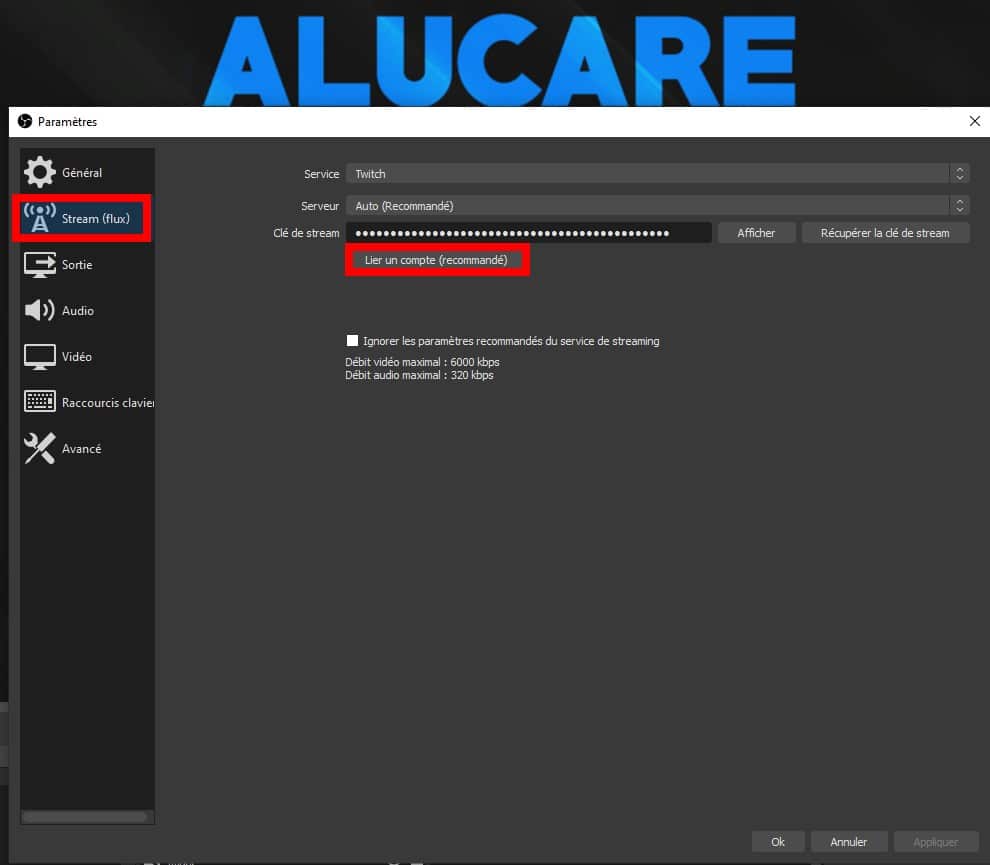Image resolution: width=990 pixels, height=865 pixels.
Task: Click the Service dropdown arrow
Action: pyautogui.click(x=960, y=174)
